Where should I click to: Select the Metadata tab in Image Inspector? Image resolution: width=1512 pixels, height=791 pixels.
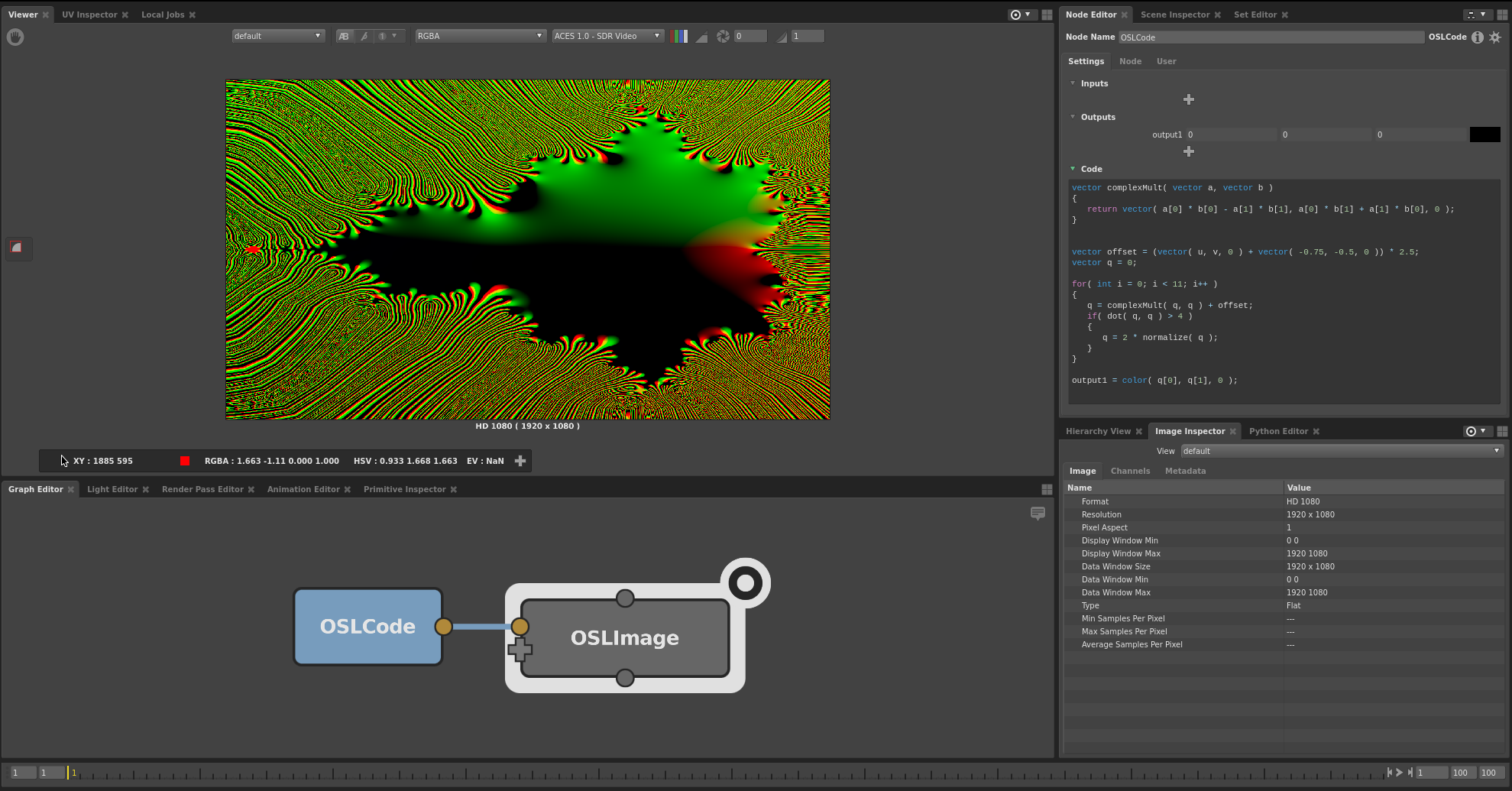pos(1185,471)
